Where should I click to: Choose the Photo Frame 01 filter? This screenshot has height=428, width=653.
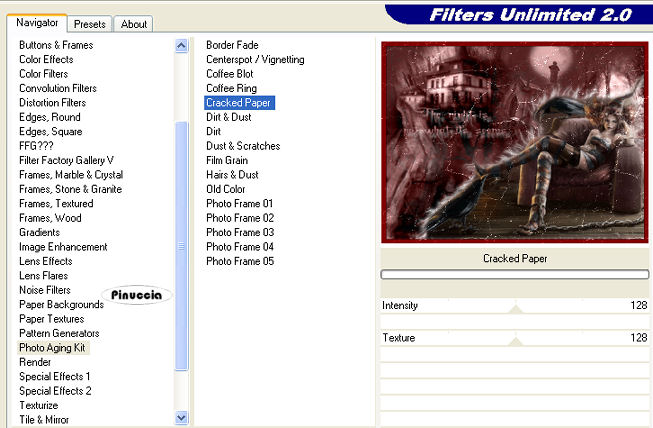pyautogui.click(x=240, y=204)
